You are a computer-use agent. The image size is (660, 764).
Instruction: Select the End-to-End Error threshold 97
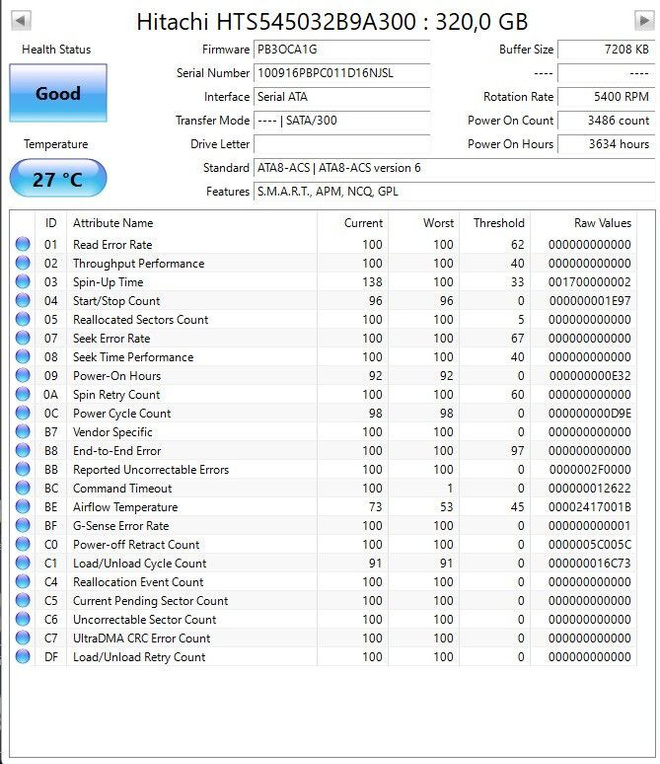point(517,451)
